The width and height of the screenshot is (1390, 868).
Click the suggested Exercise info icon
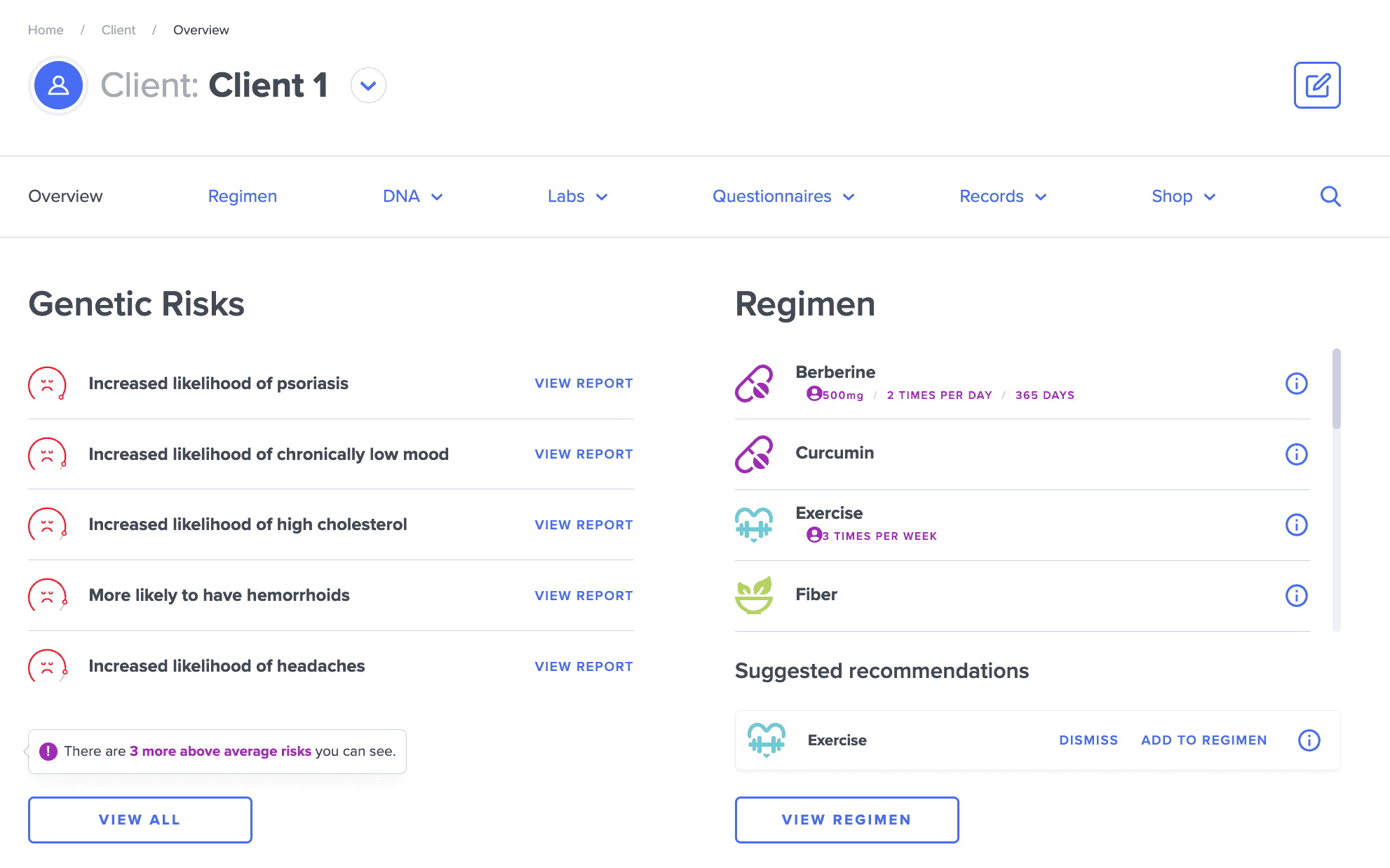1308,740
